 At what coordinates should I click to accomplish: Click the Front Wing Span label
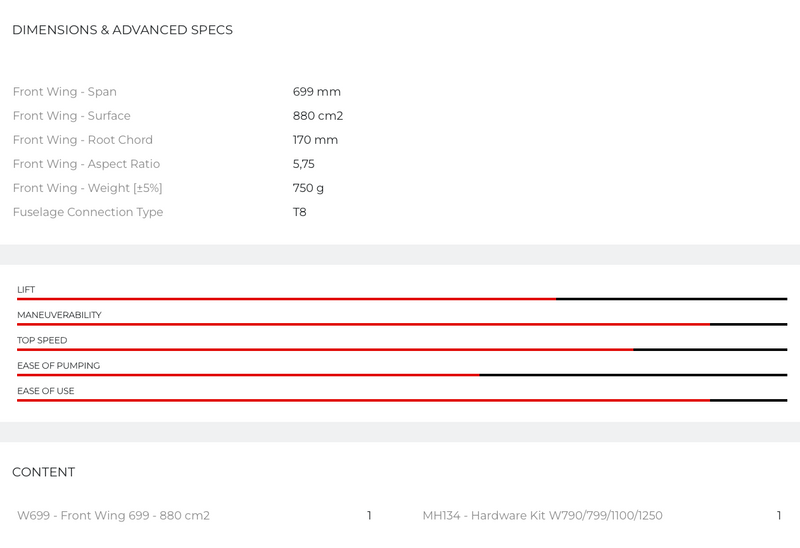coord(64,92)
